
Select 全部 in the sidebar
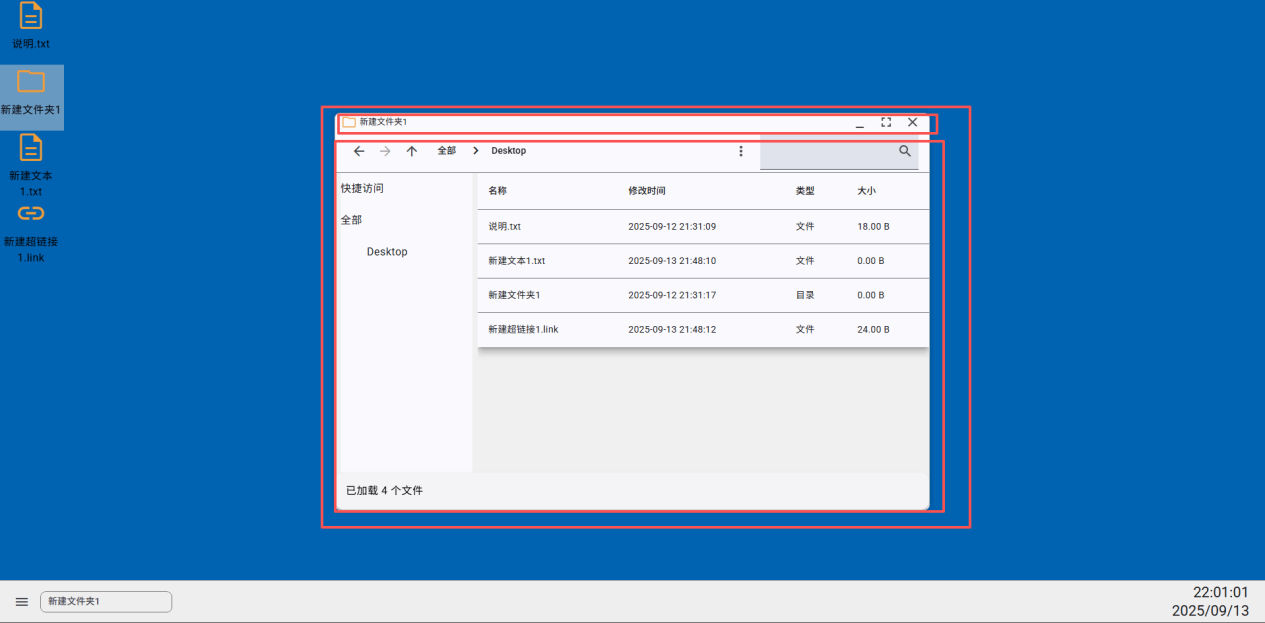pyautogui.click(x=351, y=219)
